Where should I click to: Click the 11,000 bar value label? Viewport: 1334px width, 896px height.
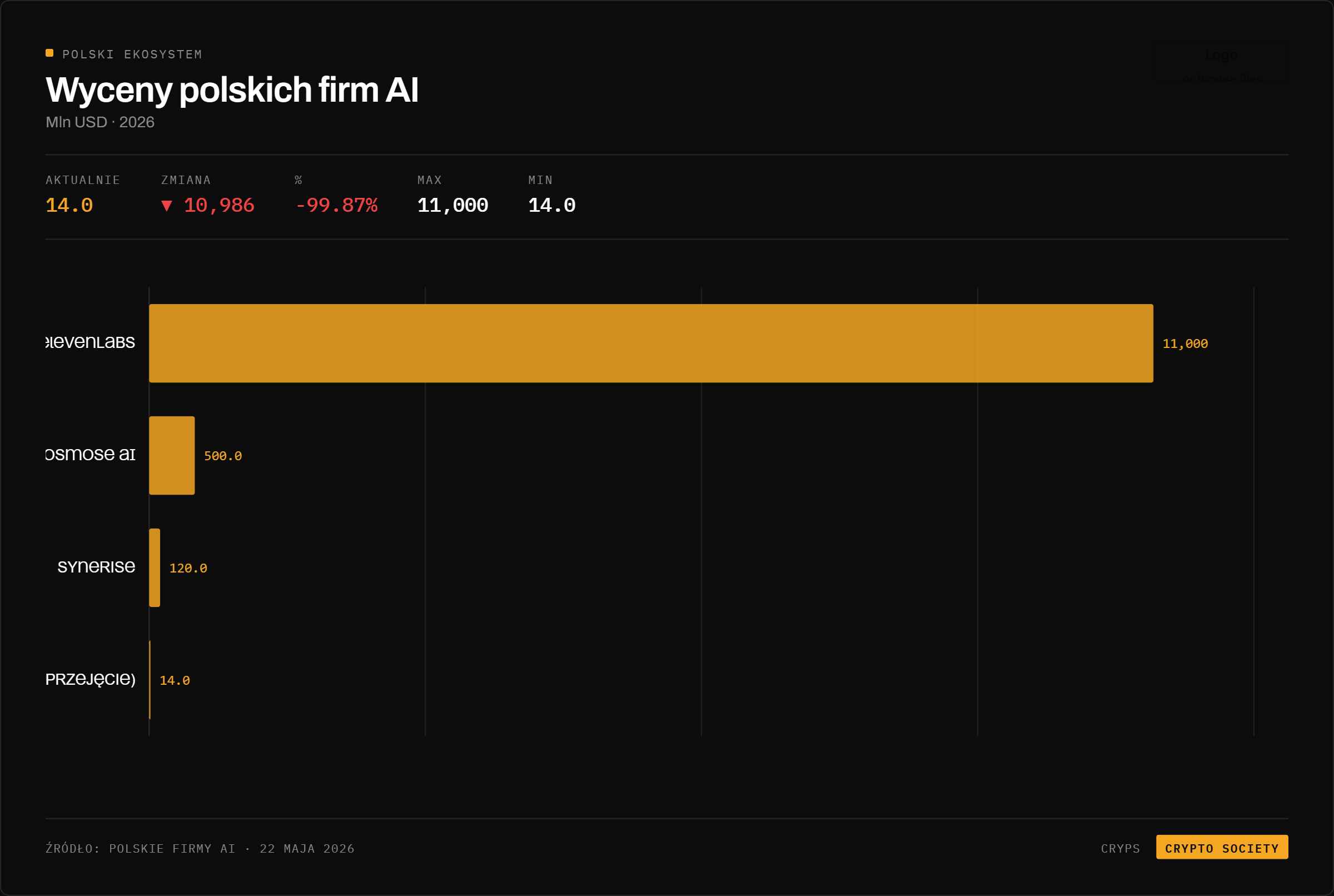click(x=1185, y=344)
